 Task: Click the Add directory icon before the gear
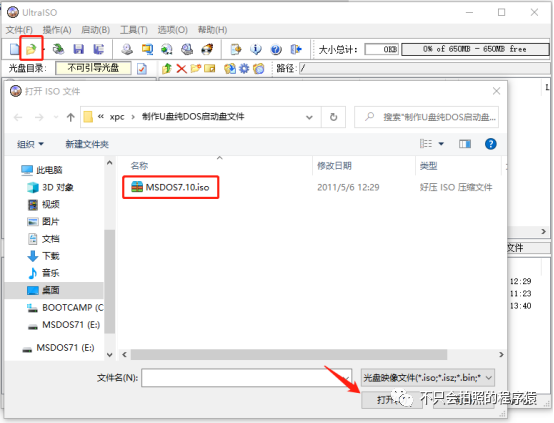(230, 68)
